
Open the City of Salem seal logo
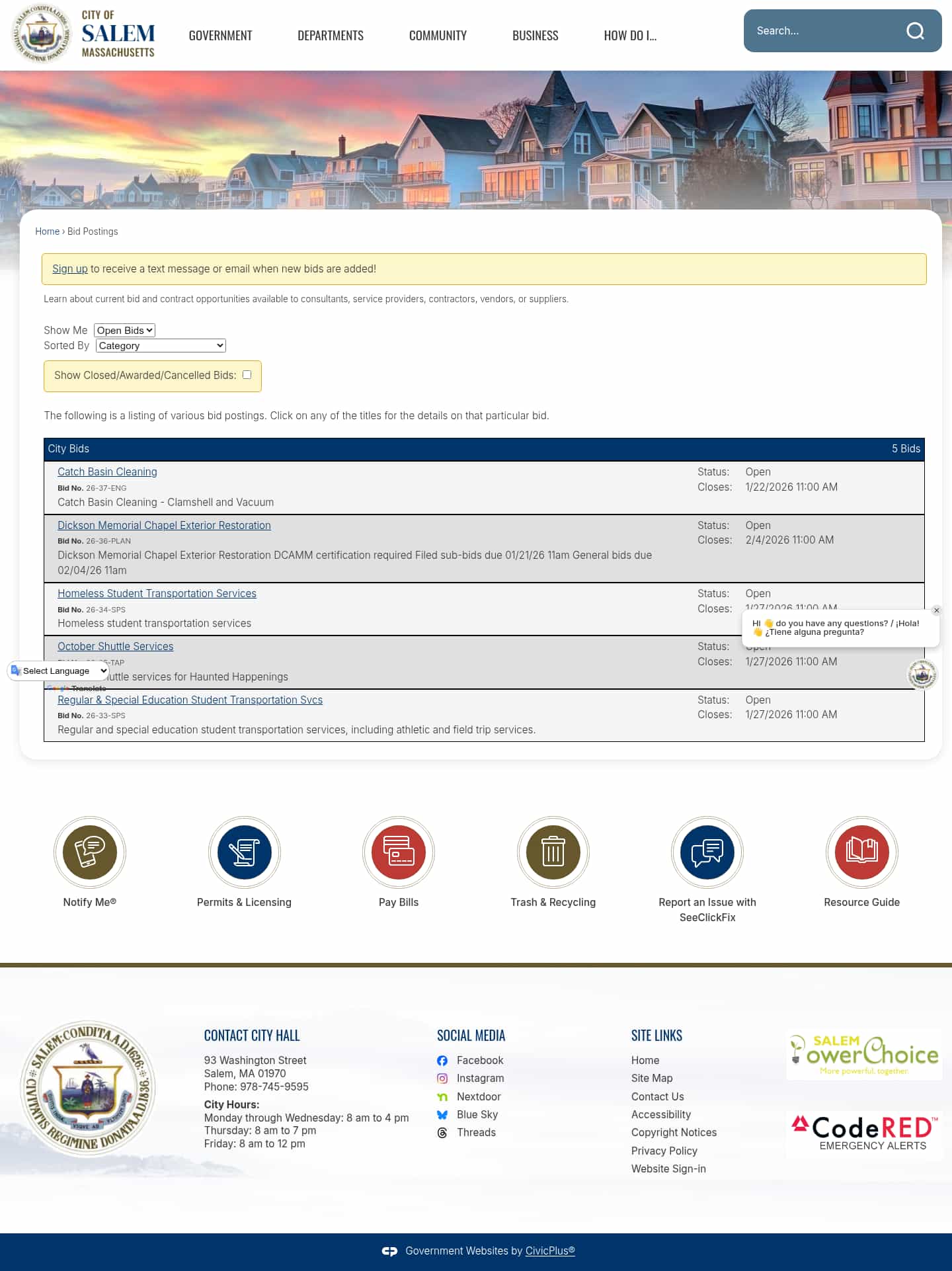tap(42, 34)
